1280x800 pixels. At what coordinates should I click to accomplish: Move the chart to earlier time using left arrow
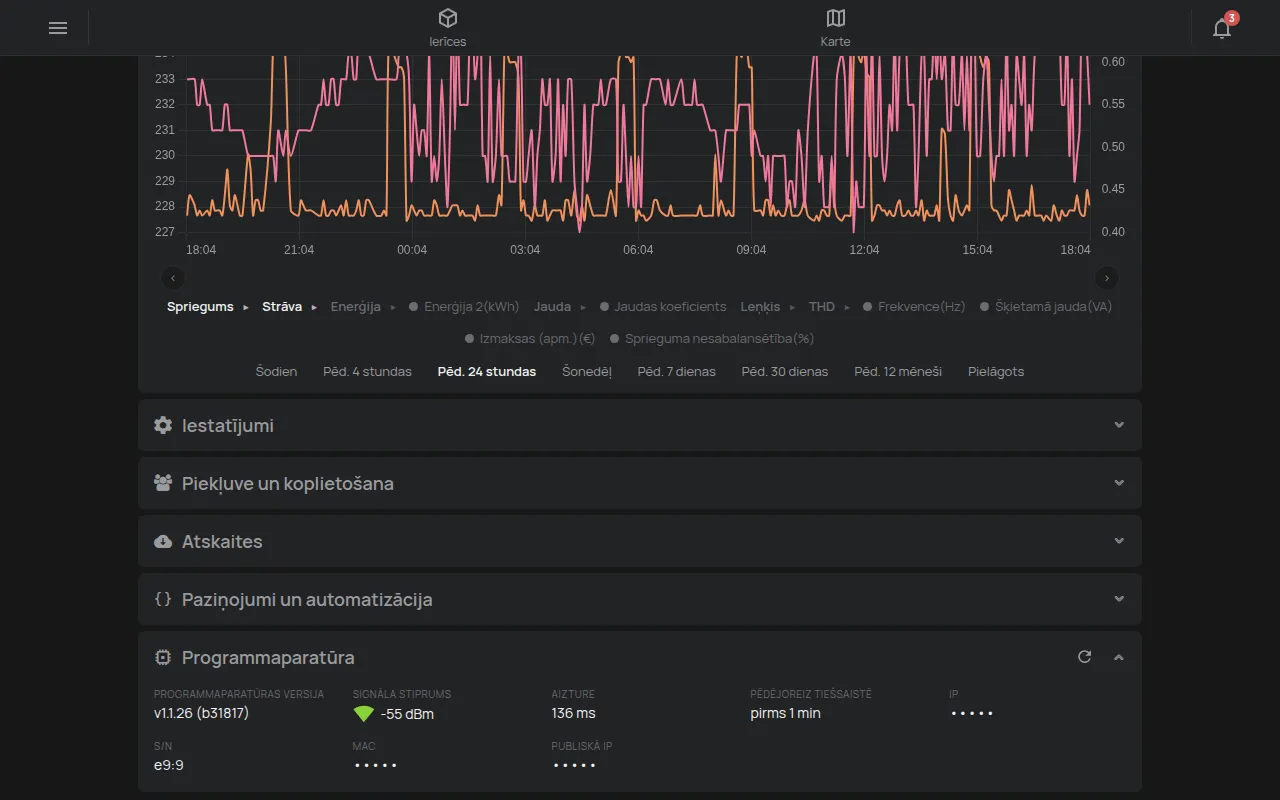coord(173,278)
